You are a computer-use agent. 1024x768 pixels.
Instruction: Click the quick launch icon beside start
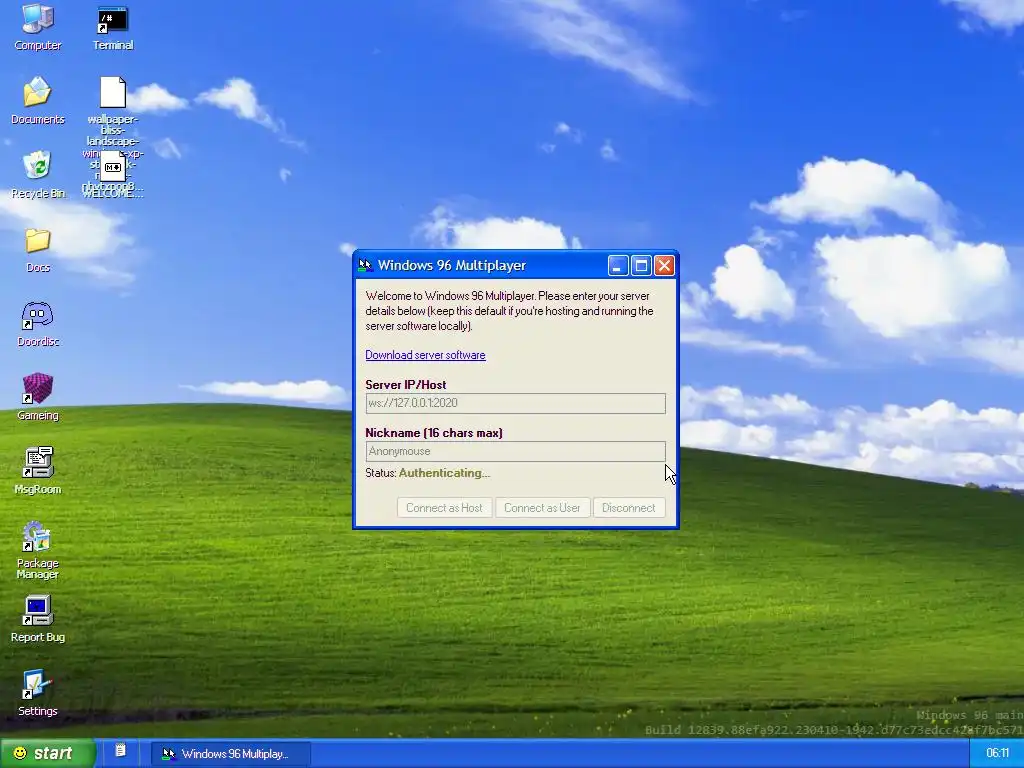tap(120, 750)
